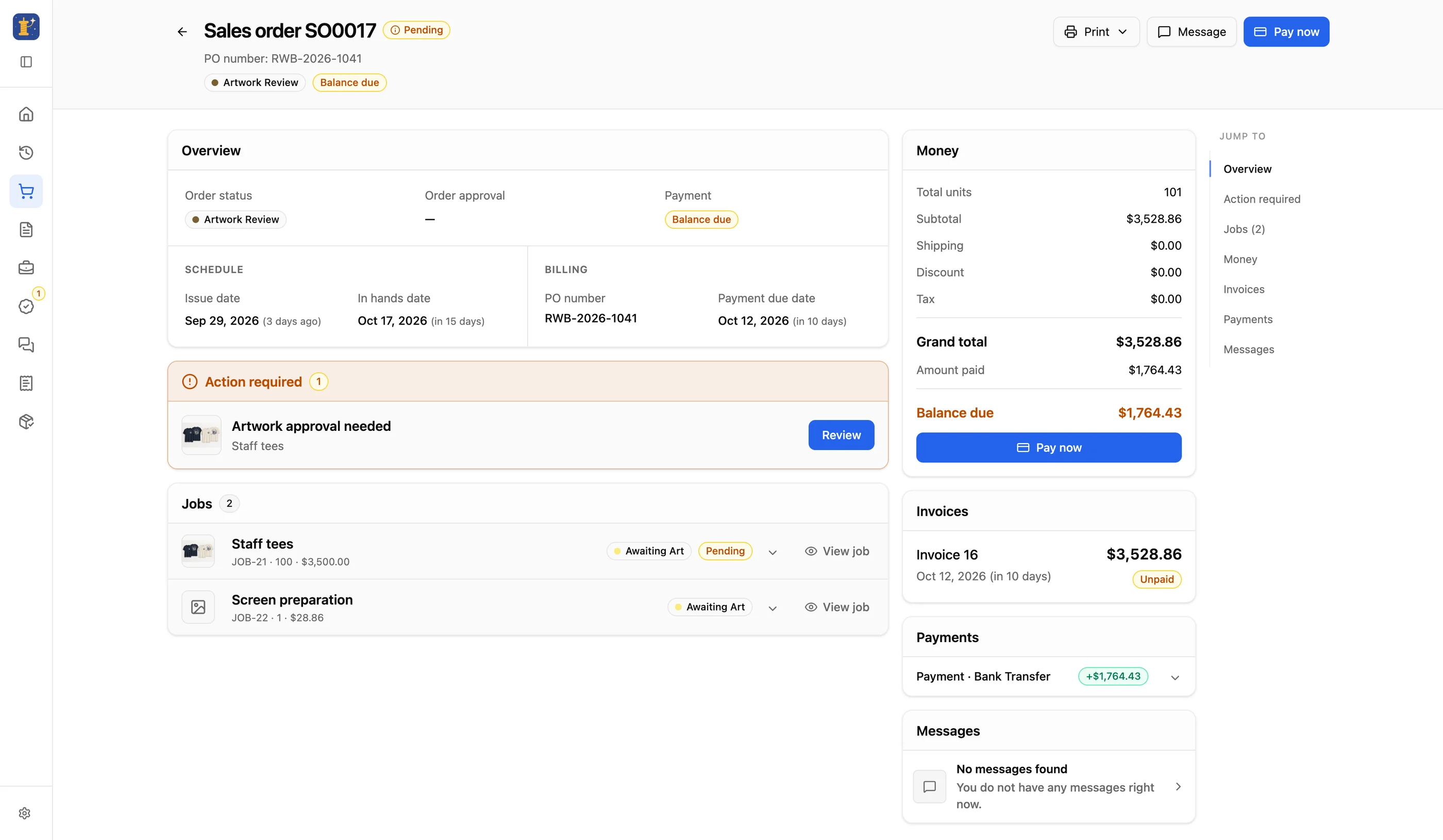Screen dimensions: 1443x840
Task: Open the Home icon in sidebar
Action: click(x=26, y=114)
